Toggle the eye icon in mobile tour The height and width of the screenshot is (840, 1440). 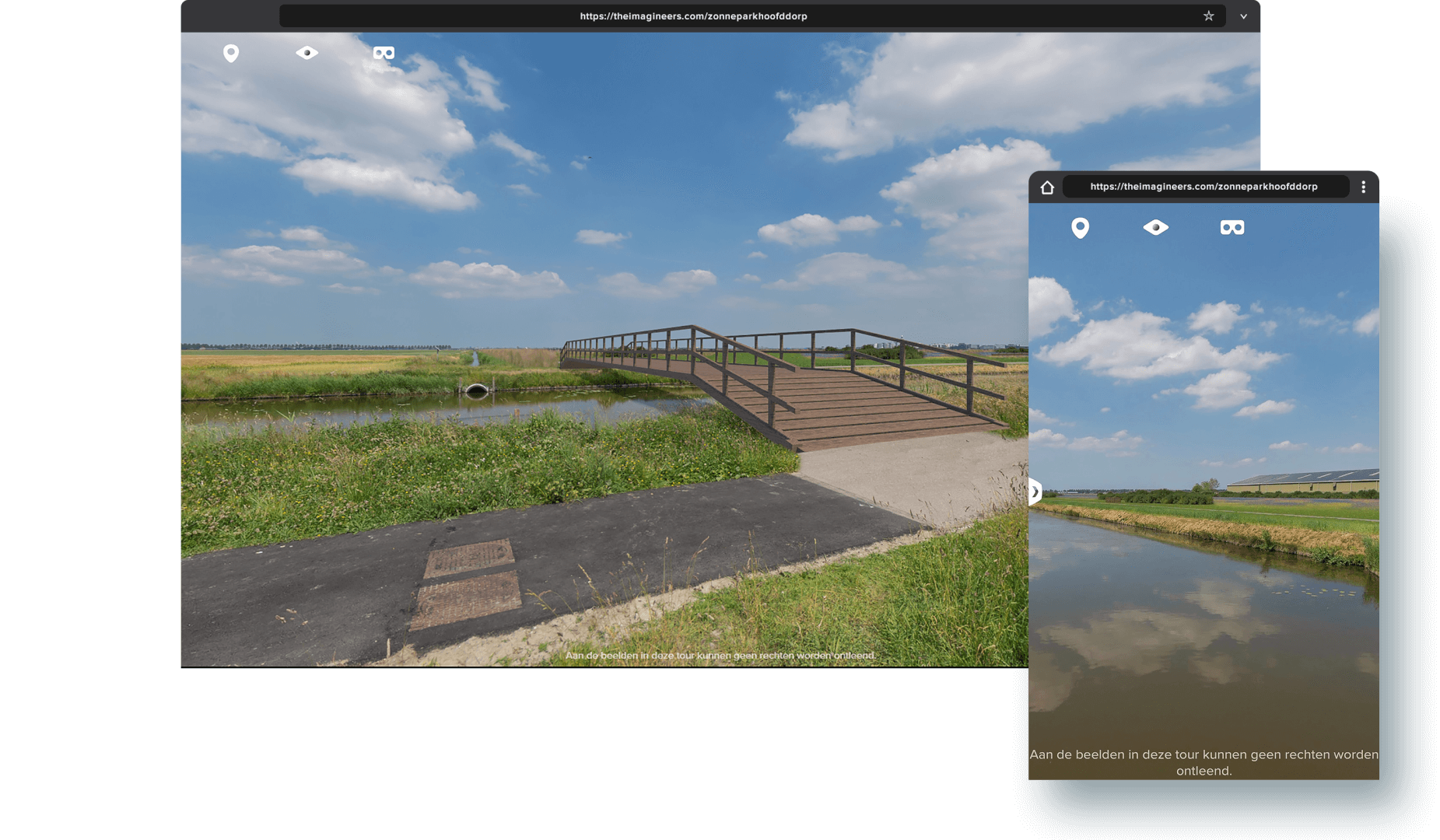[1155, 227]
